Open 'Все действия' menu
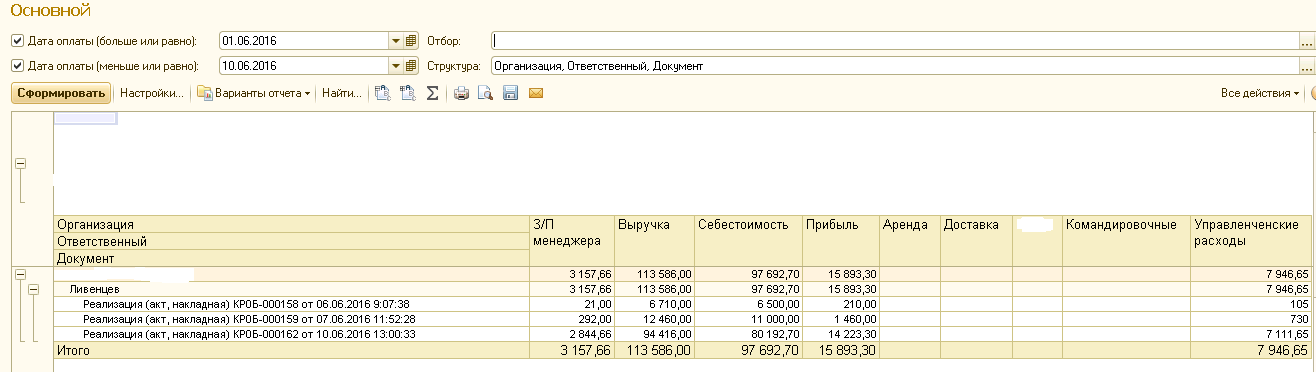Viewport: 1316px width, 372px height. coord(1260,93)
